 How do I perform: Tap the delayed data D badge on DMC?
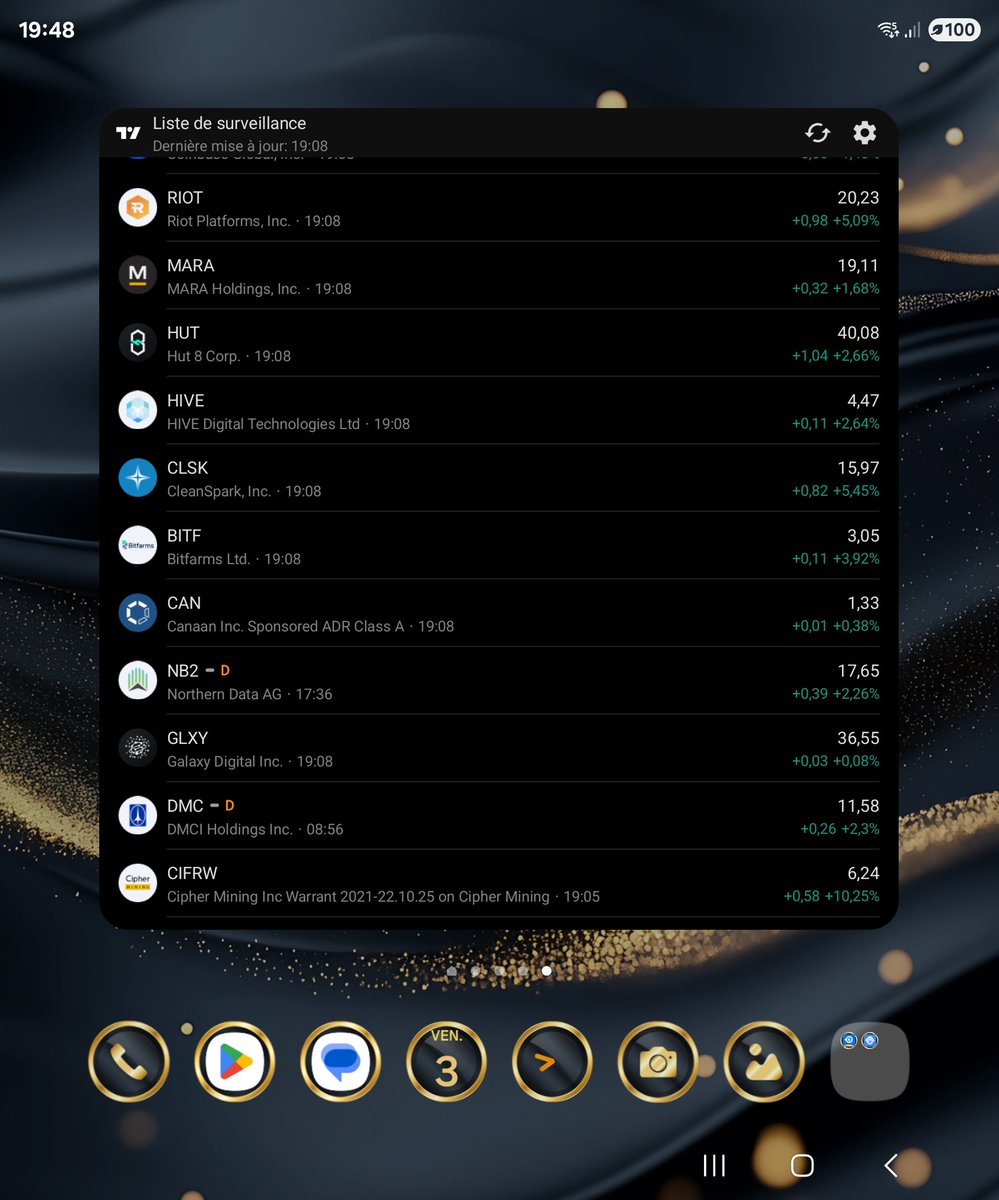point(230,805)
